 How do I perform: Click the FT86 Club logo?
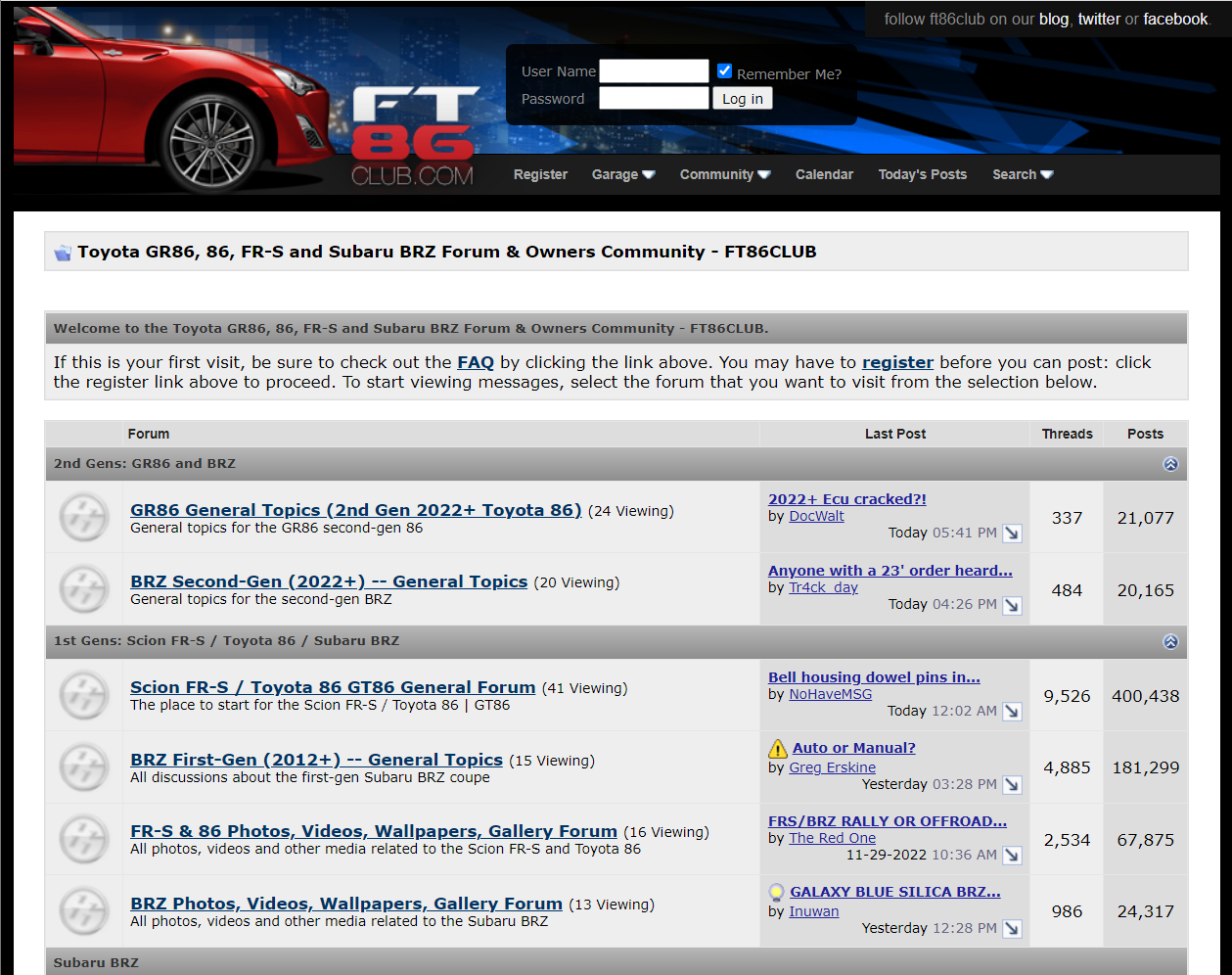tap(414, 137)
